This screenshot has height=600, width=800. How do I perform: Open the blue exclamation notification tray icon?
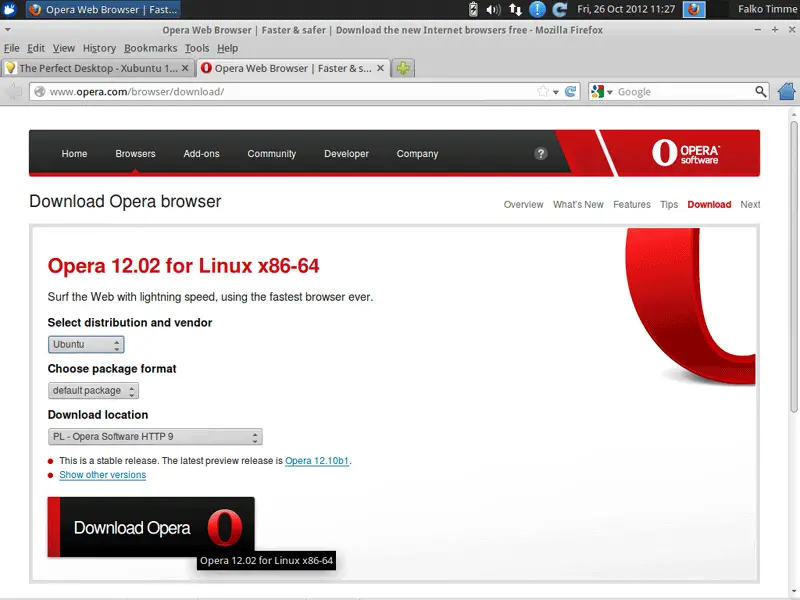click(x=537, y=9)
